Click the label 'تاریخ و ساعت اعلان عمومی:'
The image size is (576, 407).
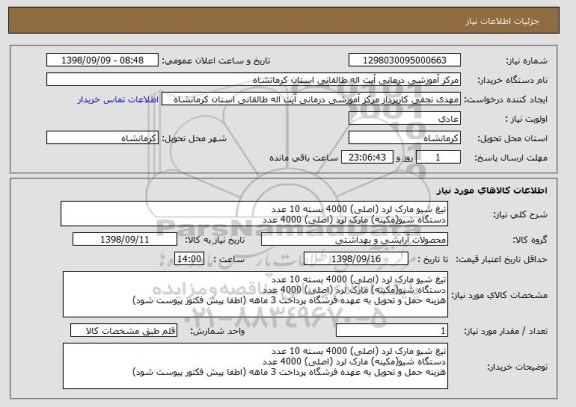click(x=216, y=61)
